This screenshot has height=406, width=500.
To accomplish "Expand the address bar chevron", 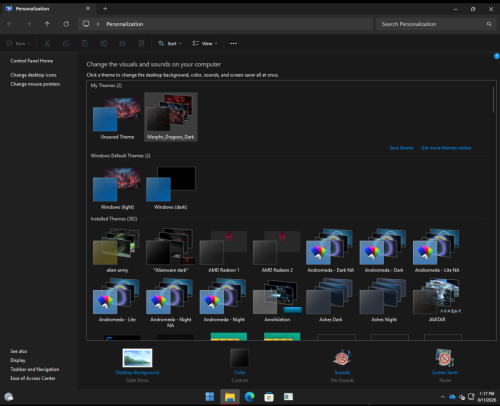I will 98,24.
